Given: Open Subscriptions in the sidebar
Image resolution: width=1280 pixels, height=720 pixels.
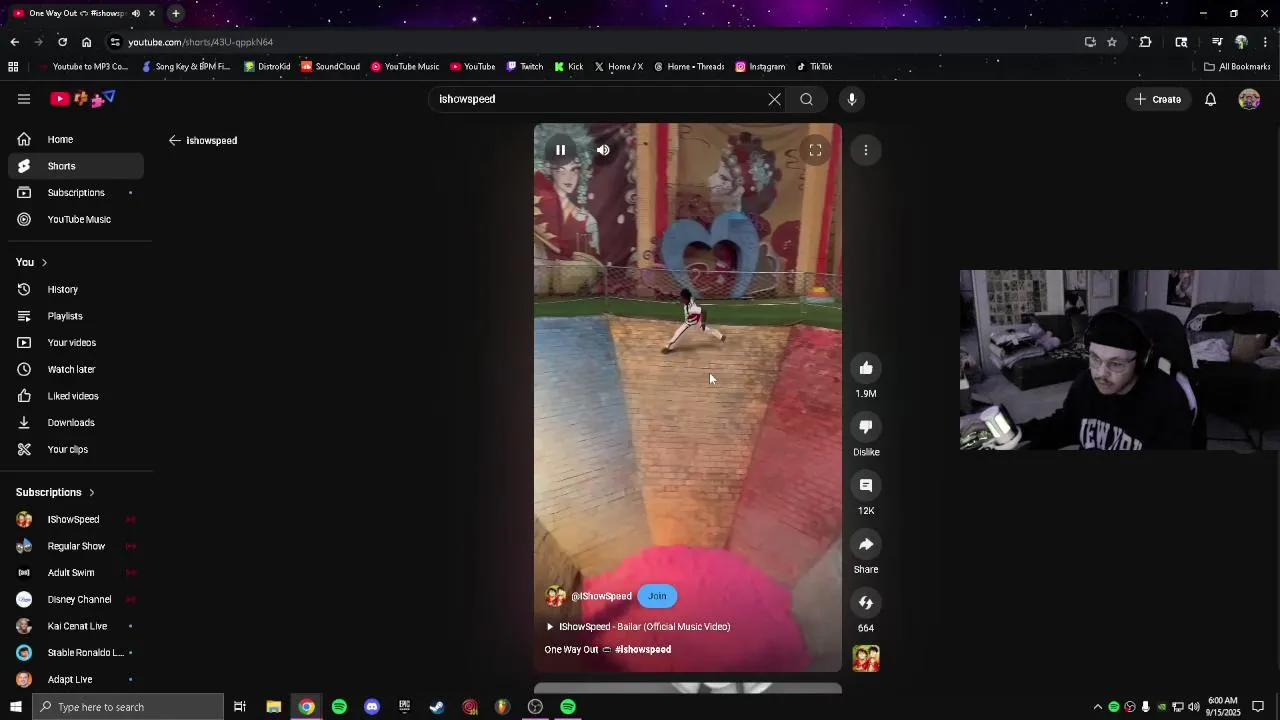Looking at the screenshot, I should click(x=76, y=193).
